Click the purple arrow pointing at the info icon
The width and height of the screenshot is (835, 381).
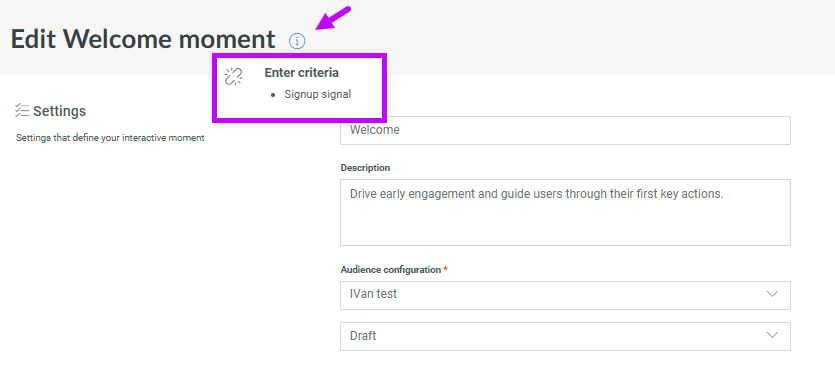click(x=334, y=18)
